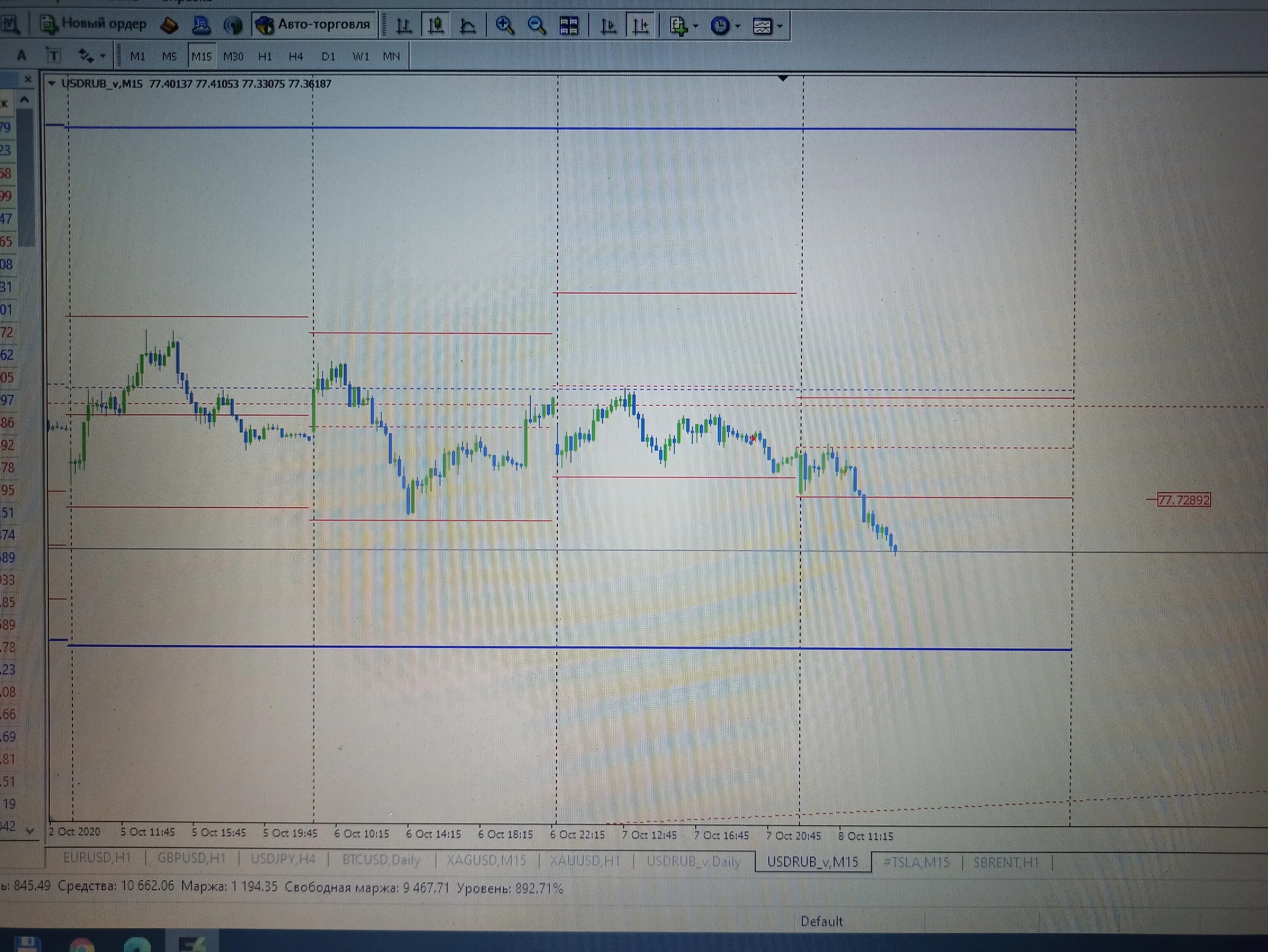Open the templates dropdown
Image resolution: width=1268 pixels, height=952 pixels.
coord(767,26)
